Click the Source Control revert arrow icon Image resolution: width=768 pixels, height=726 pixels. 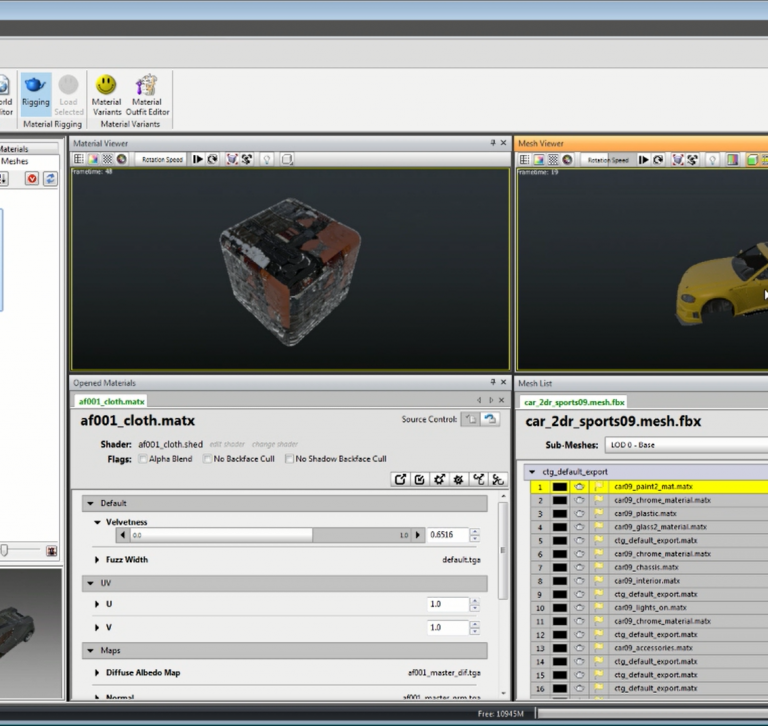click(490, 420)
